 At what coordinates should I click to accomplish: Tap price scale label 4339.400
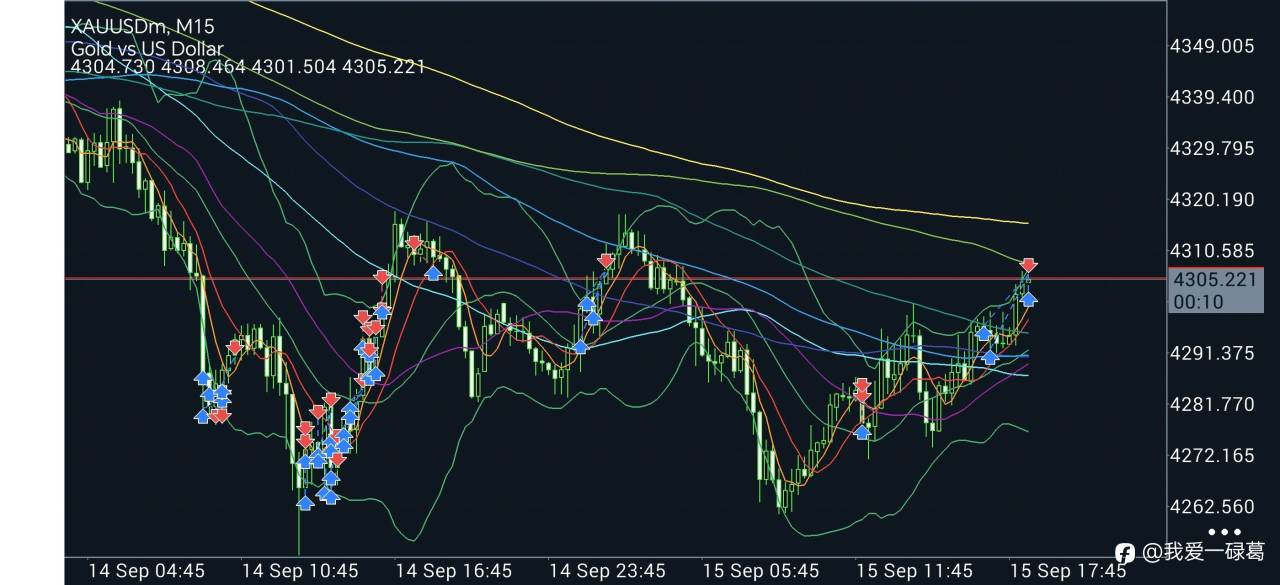[1212, 97]
